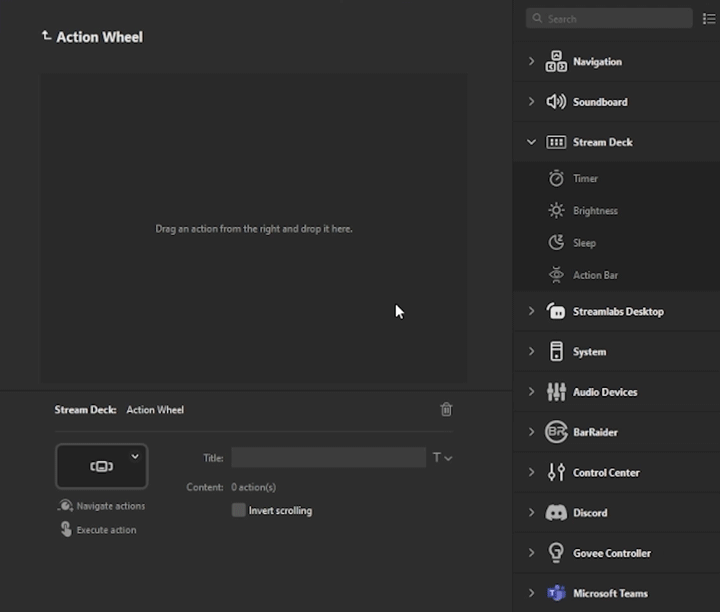The width and height of the screenshot is (720, 612).
Task: Click the System computer icon
Action: click(556, 351)
